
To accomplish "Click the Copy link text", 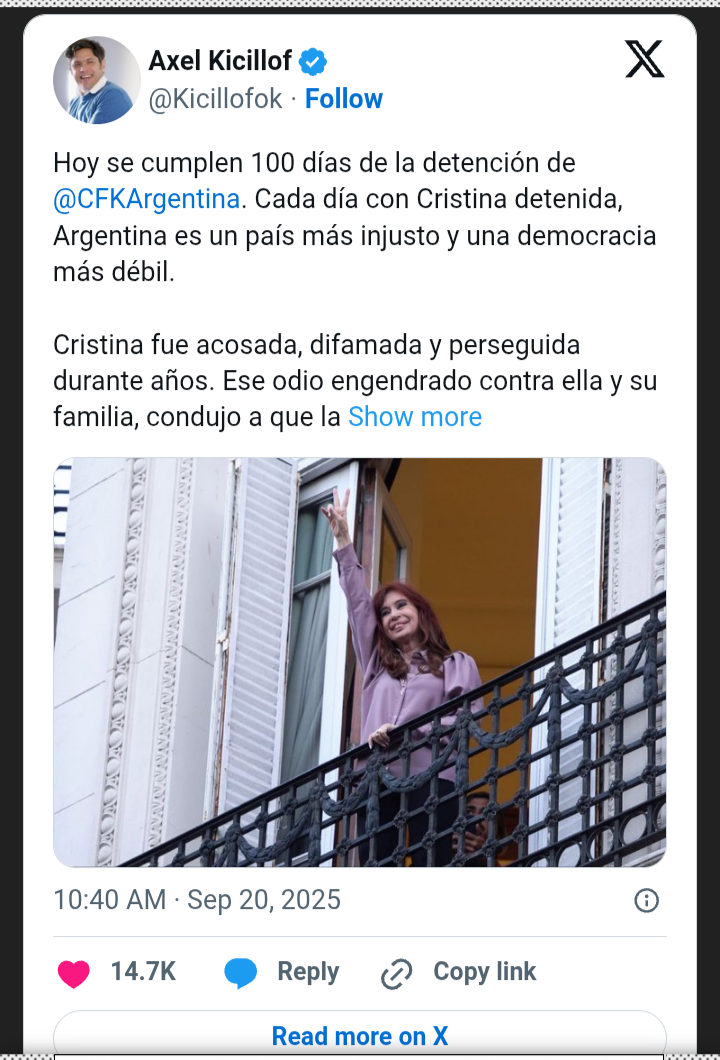I will click(x=485, y=972).
